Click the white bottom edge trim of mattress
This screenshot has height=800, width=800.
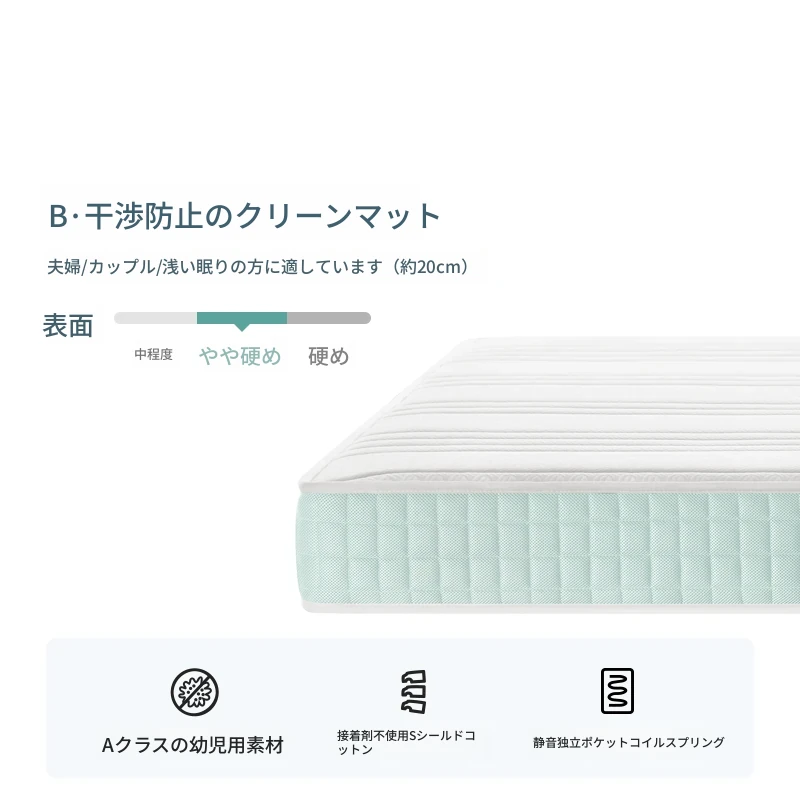551,607
